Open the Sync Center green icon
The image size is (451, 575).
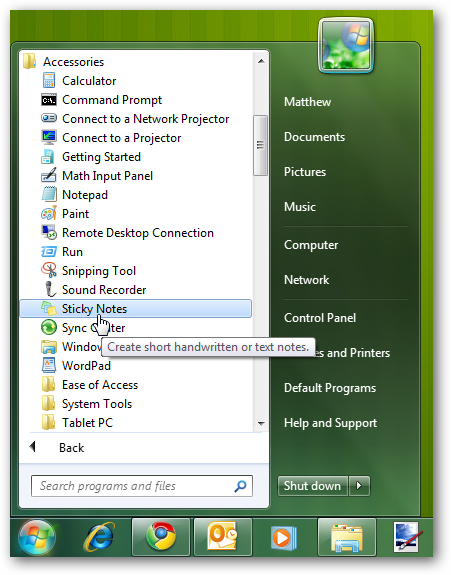tap(49, 327)
